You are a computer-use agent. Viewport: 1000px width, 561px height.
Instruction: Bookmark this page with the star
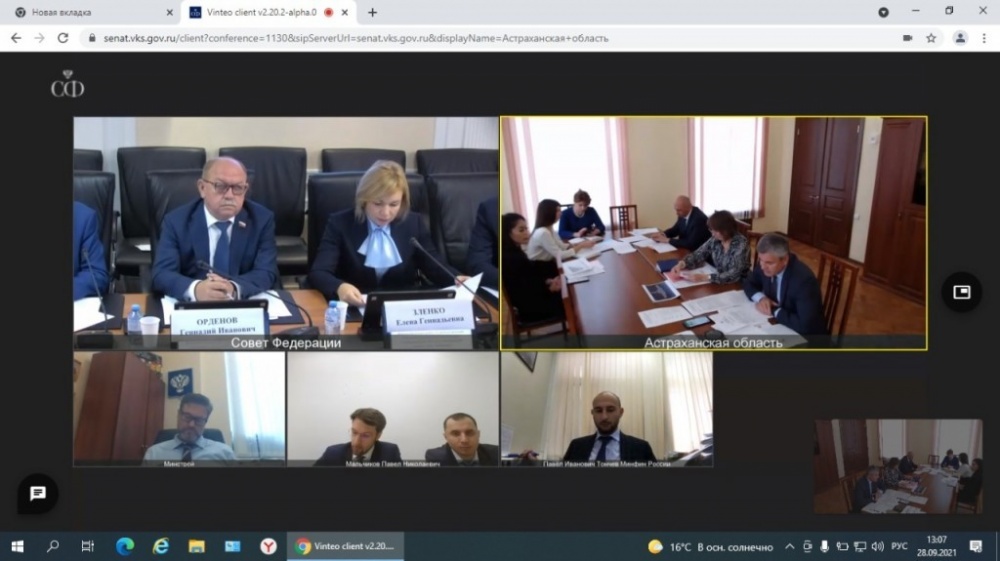(931, 38)
